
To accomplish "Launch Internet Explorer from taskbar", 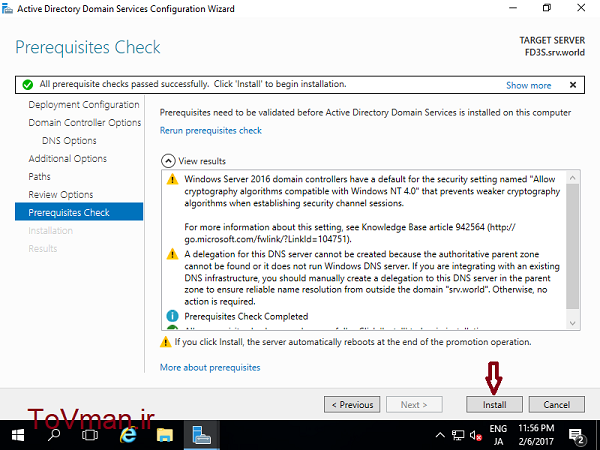I will 128,435.
